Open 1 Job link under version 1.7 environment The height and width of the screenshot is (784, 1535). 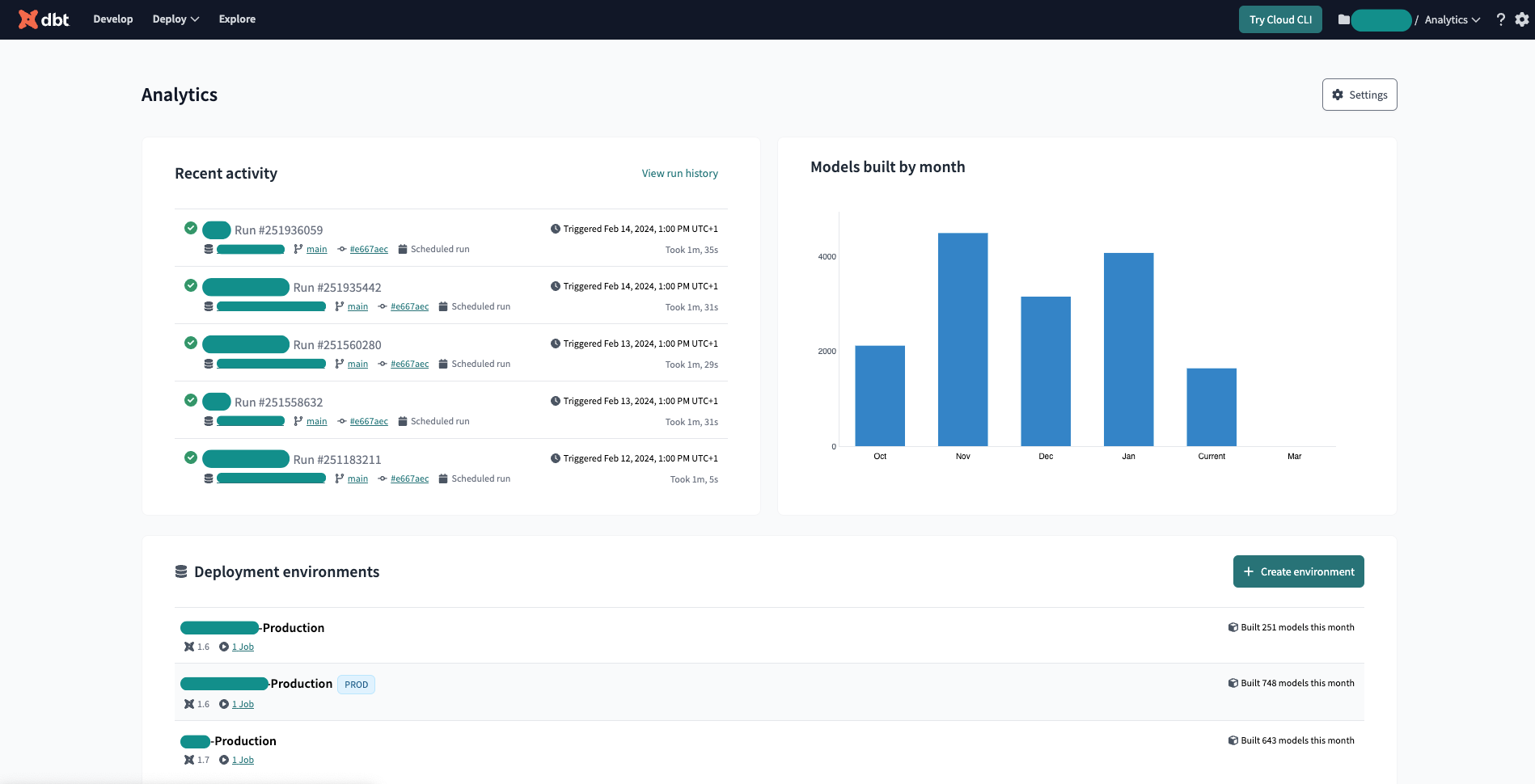click(243, 760)
